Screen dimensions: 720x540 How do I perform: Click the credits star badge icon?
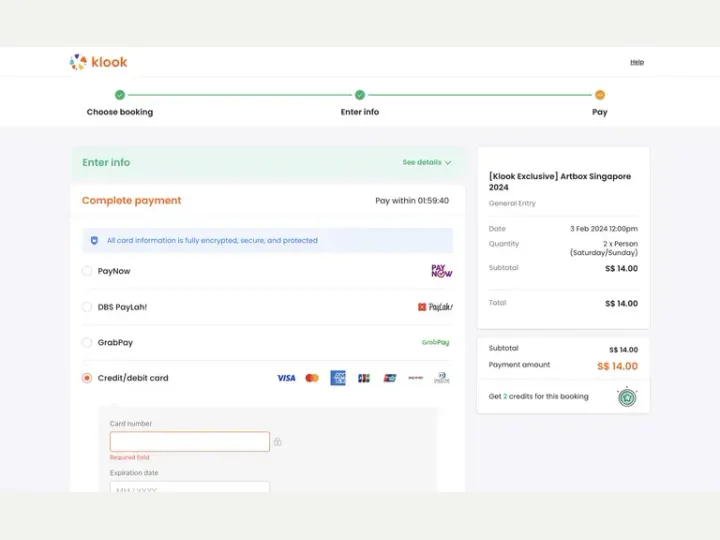coord(627,397)
